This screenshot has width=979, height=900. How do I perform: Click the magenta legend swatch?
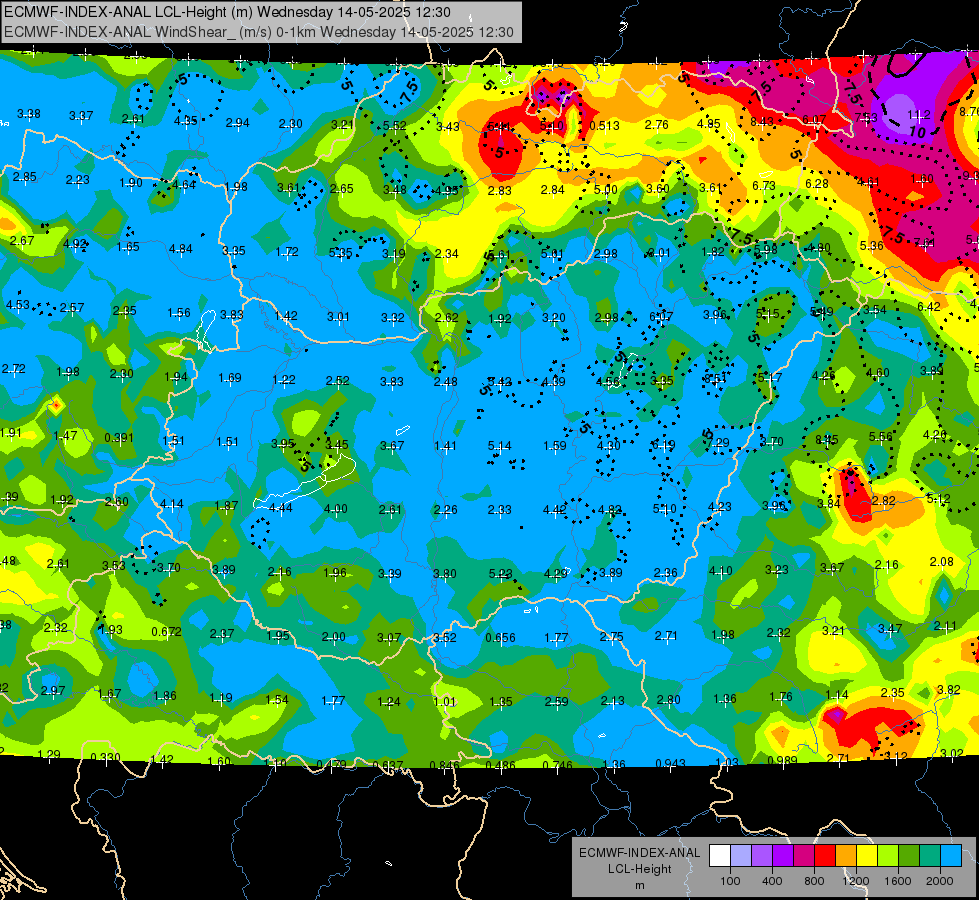pyautogui.click(x=804, y=856)
